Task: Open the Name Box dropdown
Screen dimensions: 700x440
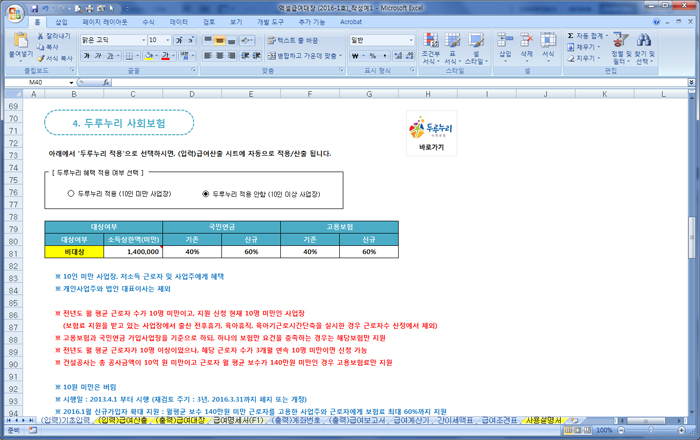Action: point(71,83)
